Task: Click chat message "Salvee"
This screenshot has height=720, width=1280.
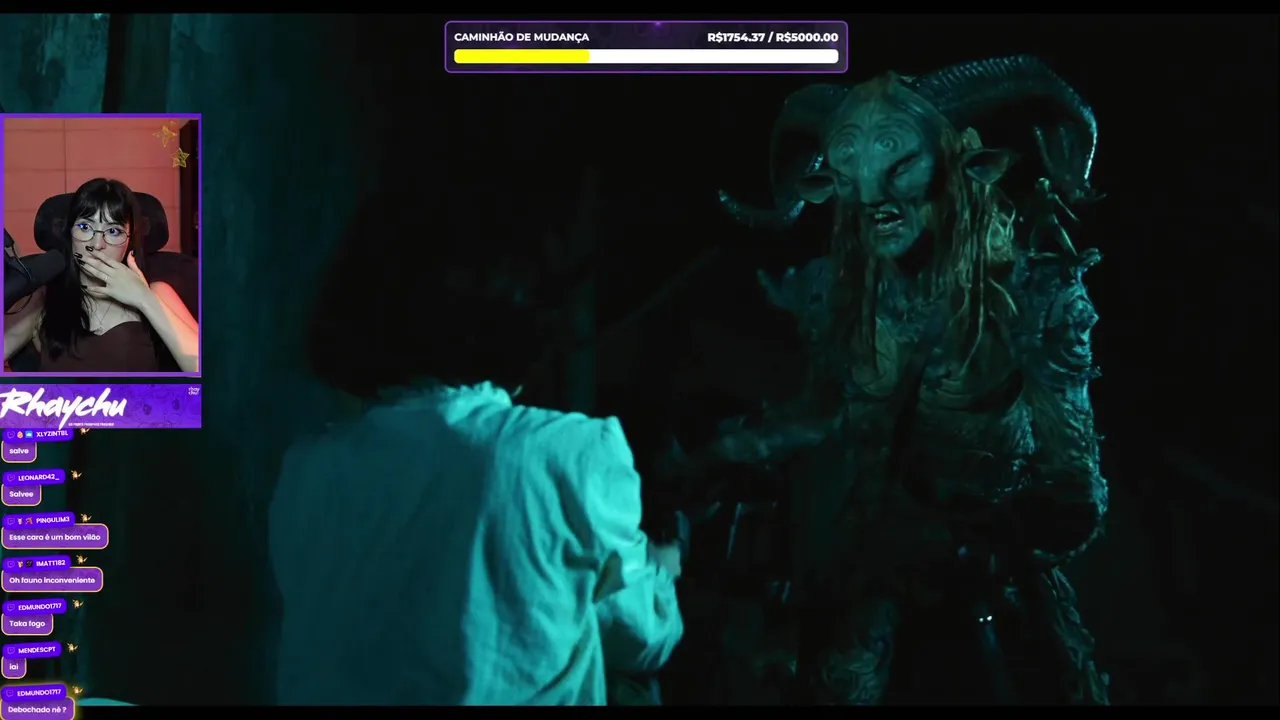Action: (21, 494)
